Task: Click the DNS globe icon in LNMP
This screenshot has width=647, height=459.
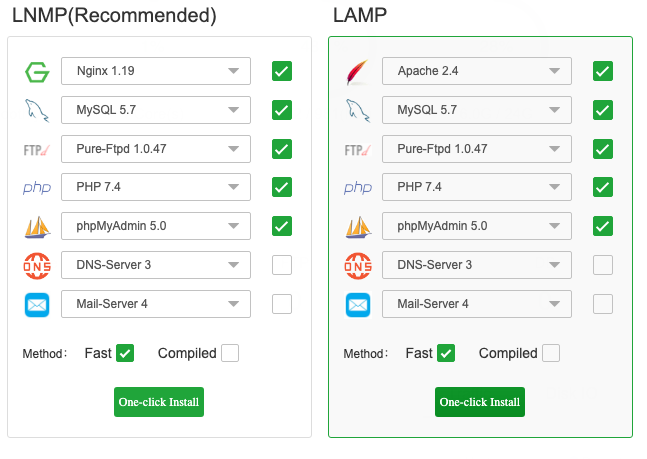Action: coord(37,266)
